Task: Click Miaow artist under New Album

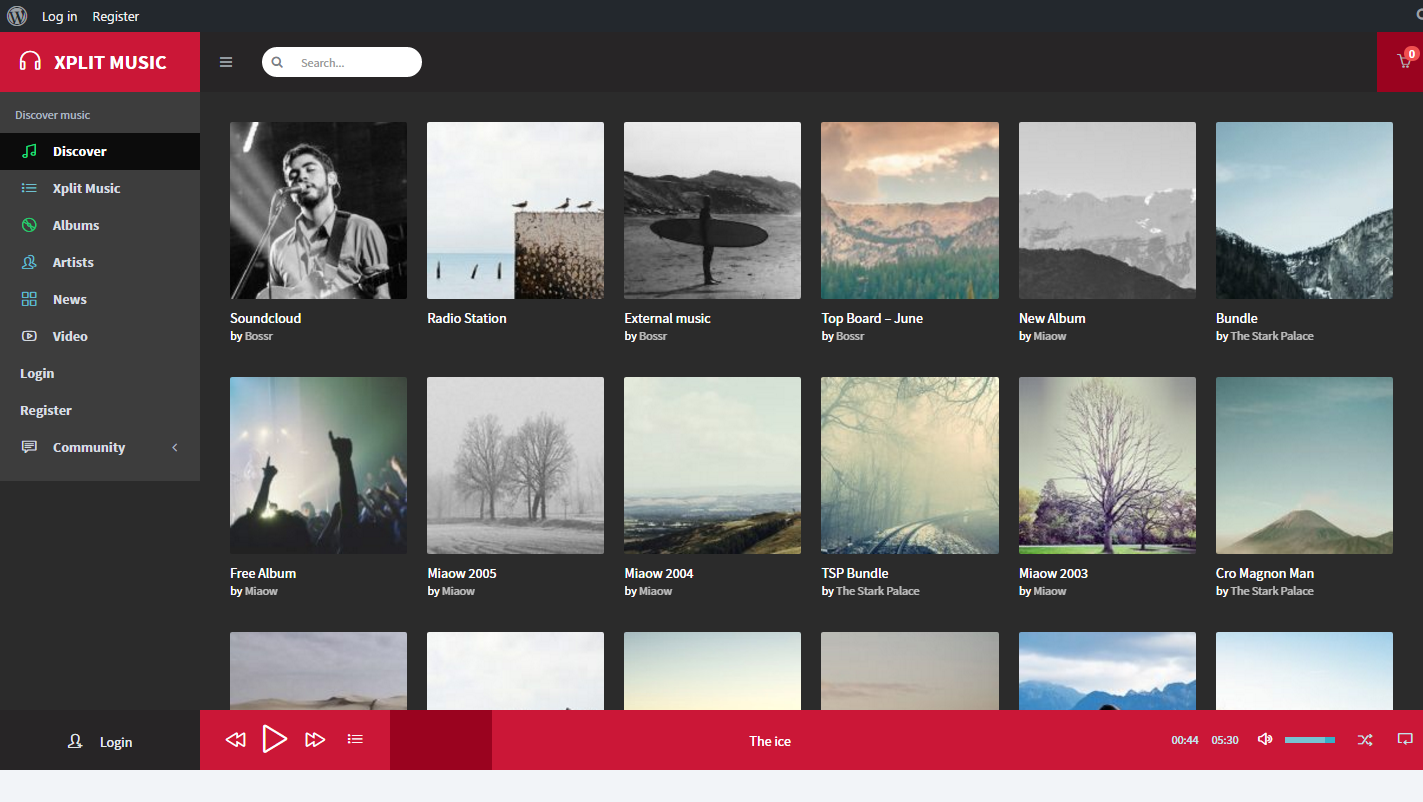Action: pos(1050,336)
